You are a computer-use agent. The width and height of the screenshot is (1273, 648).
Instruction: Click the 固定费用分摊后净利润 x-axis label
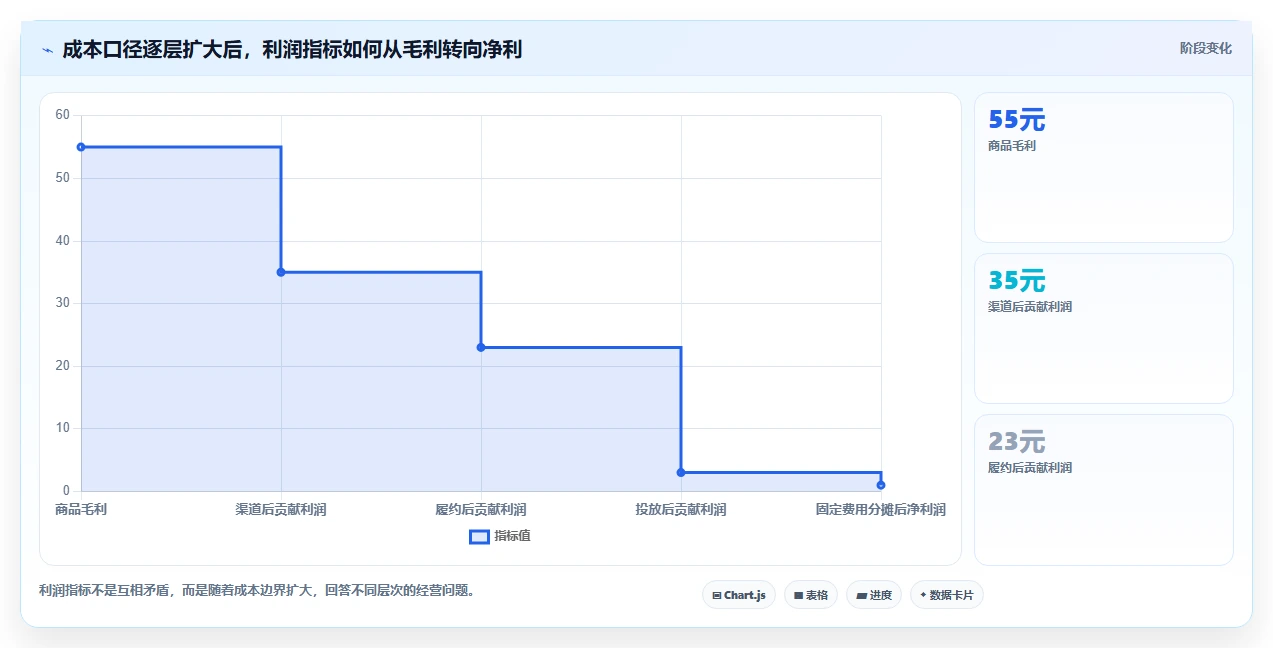(x=880, y=510)
